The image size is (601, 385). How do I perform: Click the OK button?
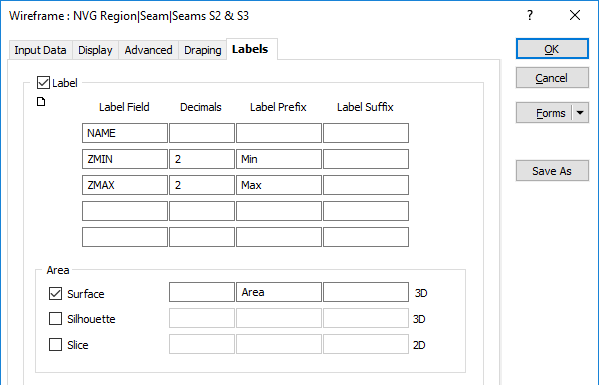click(x=552, y=49)
